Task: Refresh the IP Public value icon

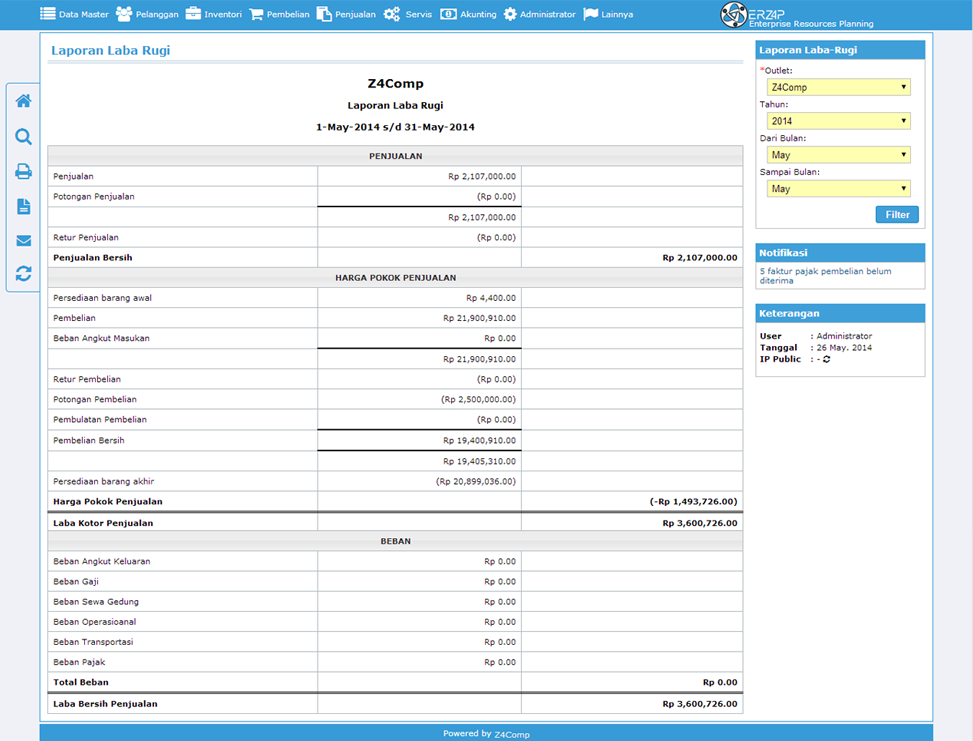Action: [x=827, y=359]
